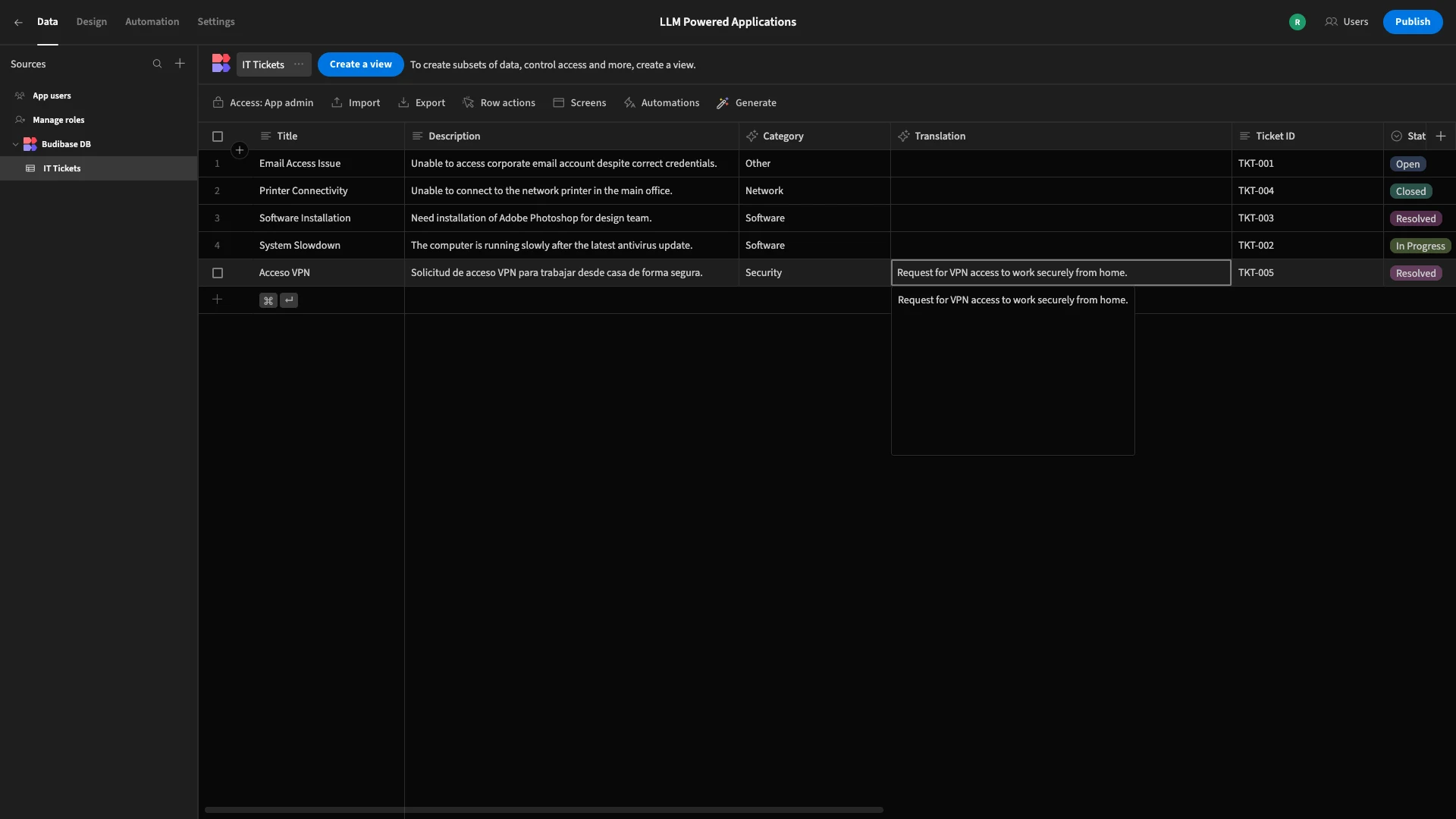Open the Description column header menu

coord(572,136)
